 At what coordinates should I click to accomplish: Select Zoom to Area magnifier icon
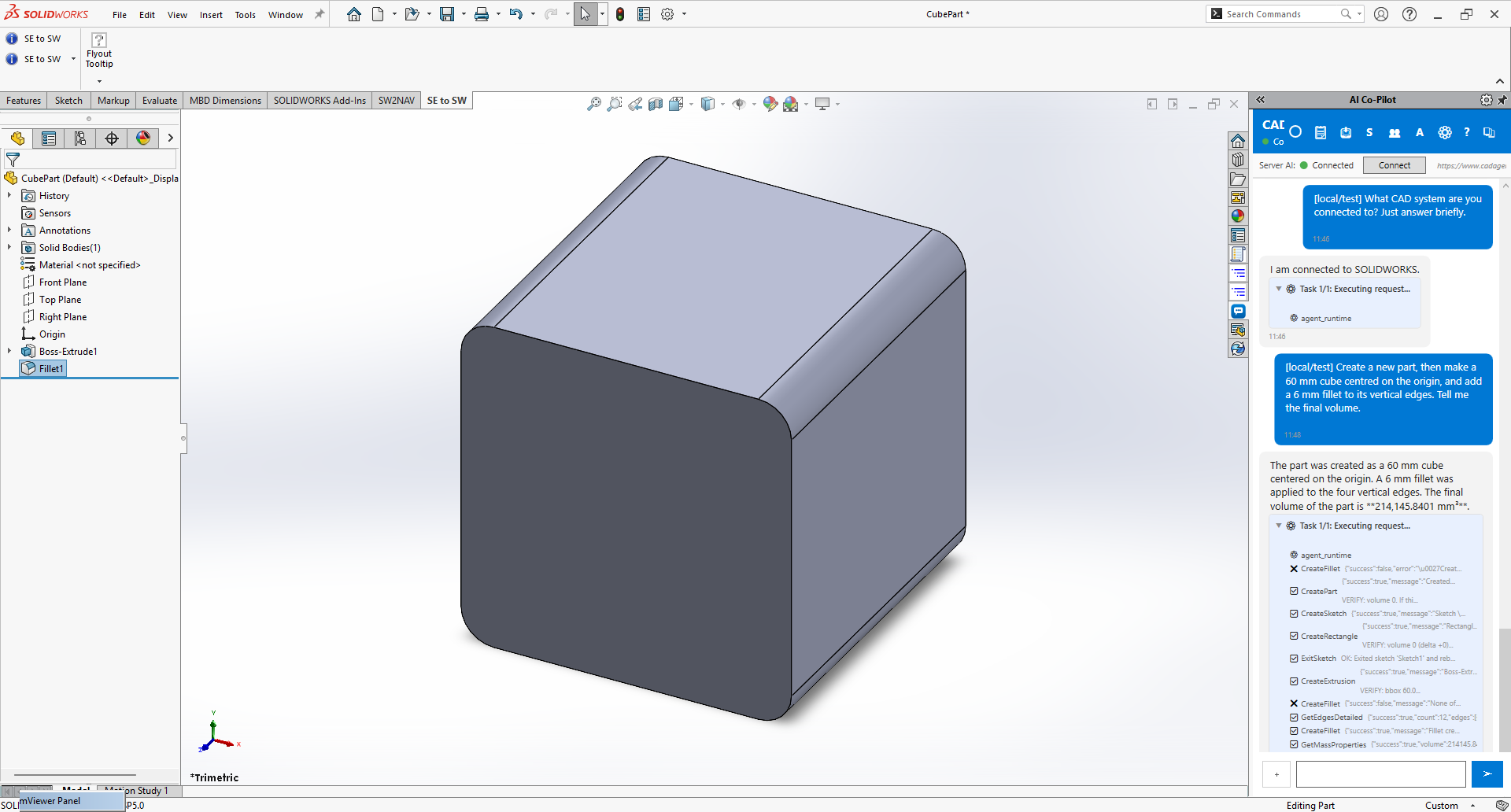click(615, 104)
